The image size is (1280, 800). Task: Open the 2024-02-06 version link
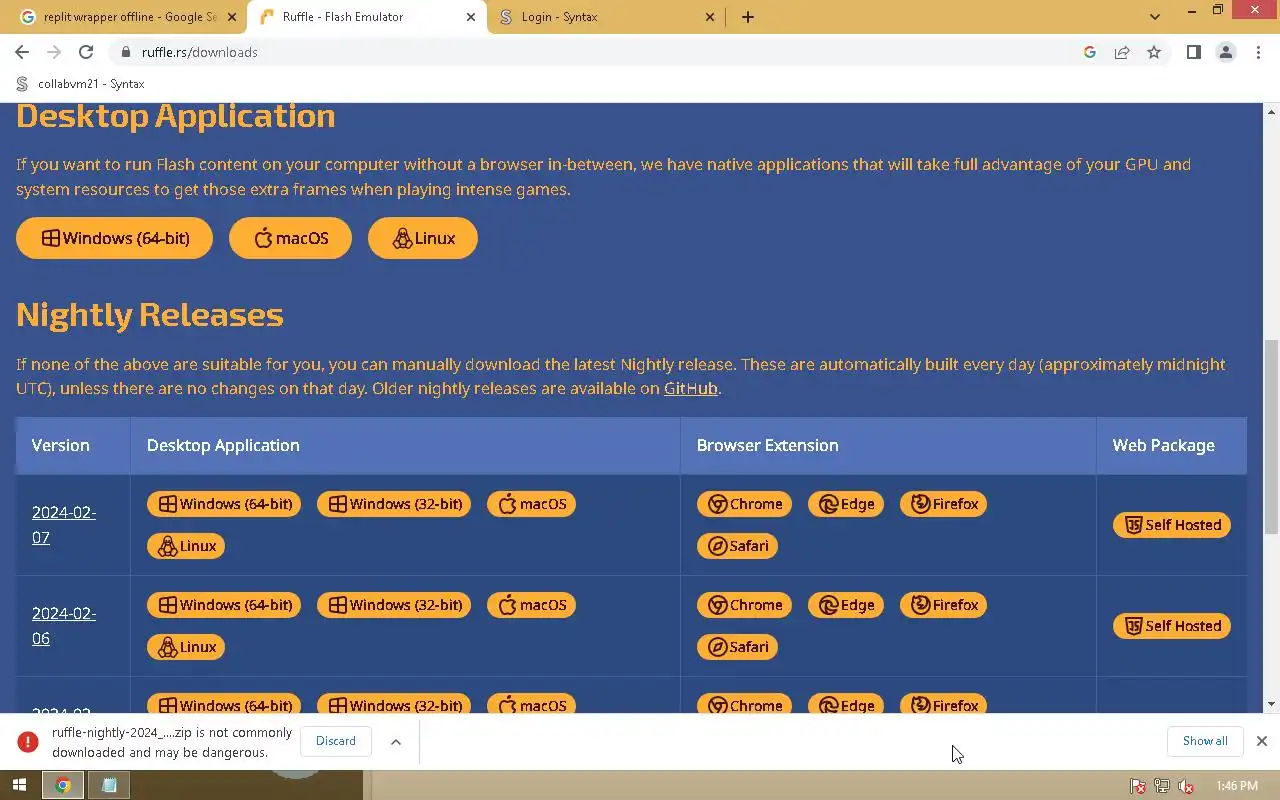point(64,626)
